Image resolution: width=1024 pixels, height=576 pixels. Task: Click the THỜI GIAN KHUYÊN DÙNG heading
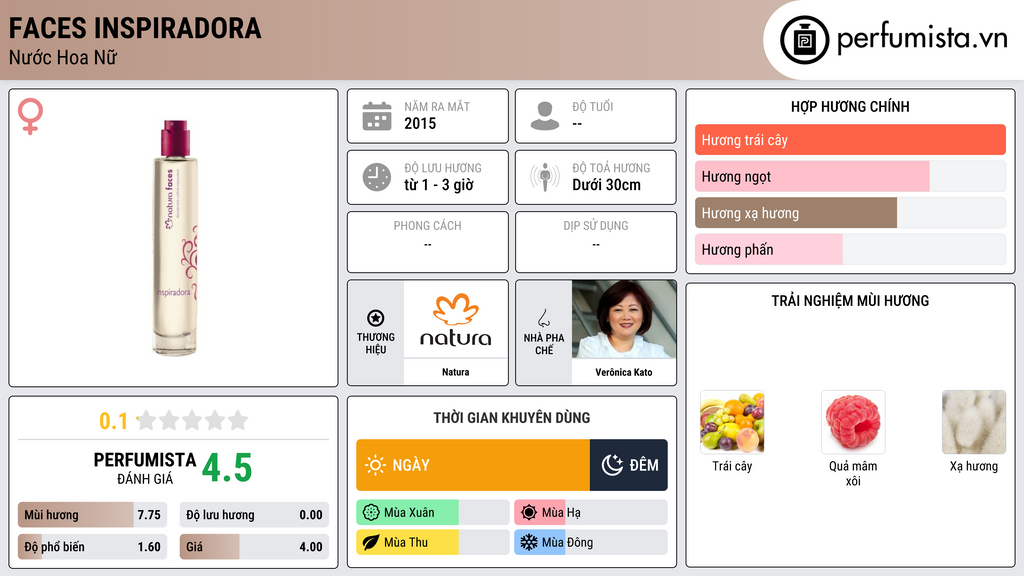512,418
